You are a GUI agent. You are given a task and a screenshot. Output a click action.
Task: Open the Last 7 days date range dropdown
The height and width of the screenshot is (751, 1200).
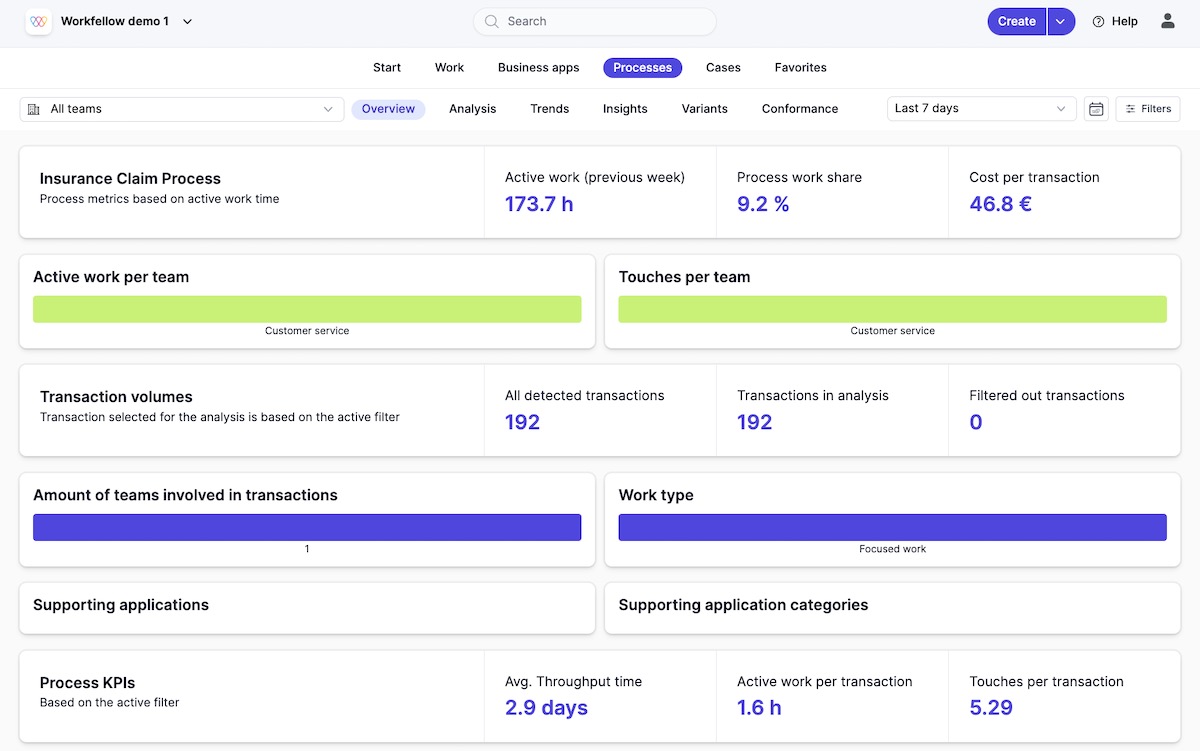980,108
